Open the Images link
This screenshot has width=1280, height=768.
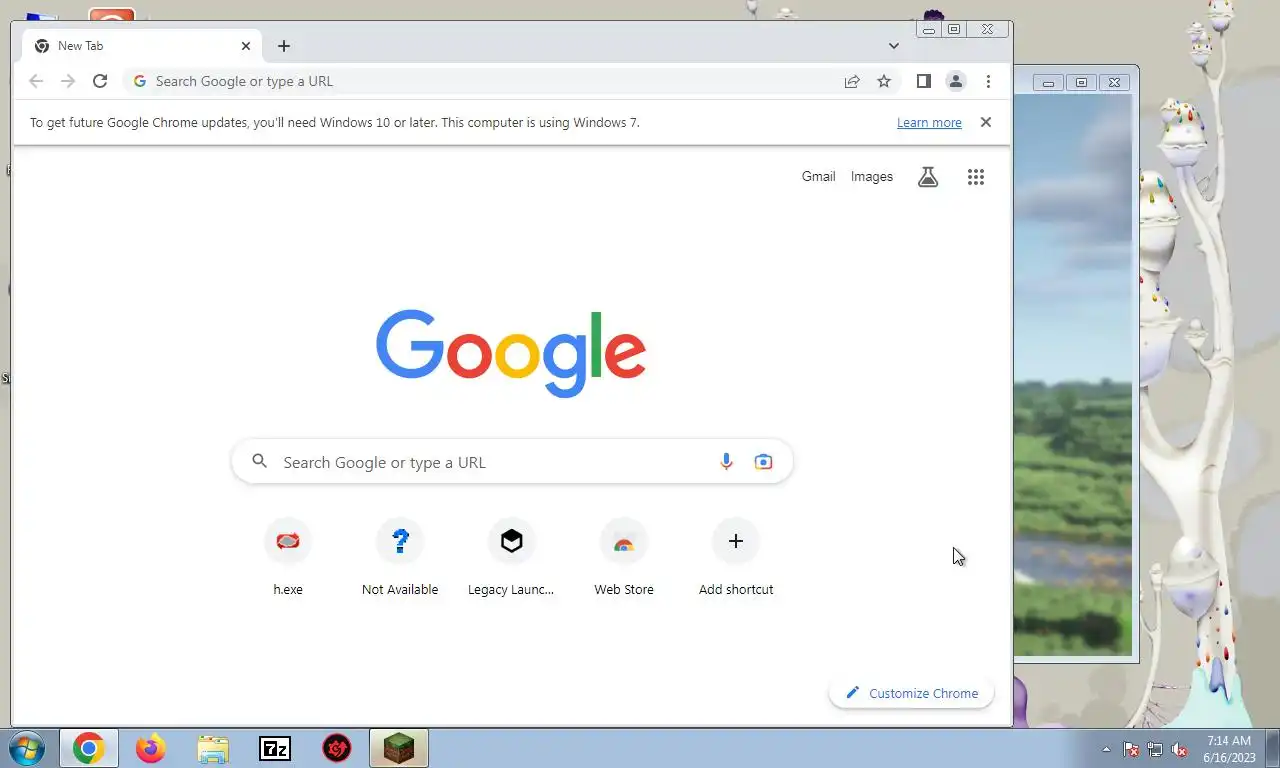872,177
